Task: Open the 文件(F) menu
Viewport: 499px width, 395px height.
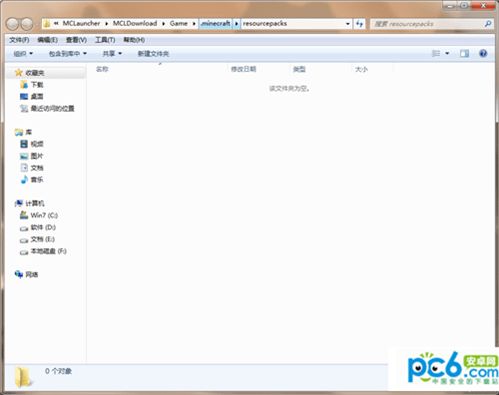Action: tap(19, 40)
